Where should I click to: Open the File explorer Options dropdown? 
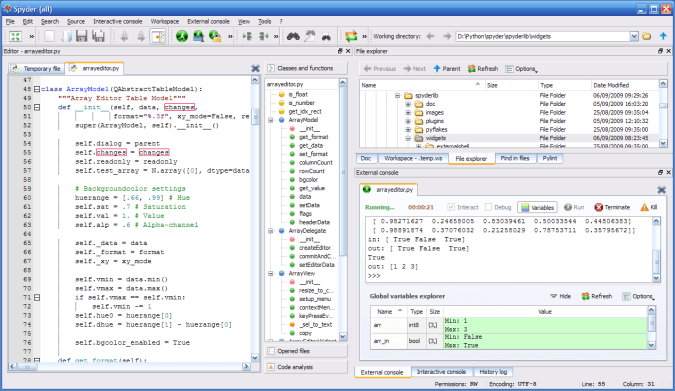[x=521, y=68]
